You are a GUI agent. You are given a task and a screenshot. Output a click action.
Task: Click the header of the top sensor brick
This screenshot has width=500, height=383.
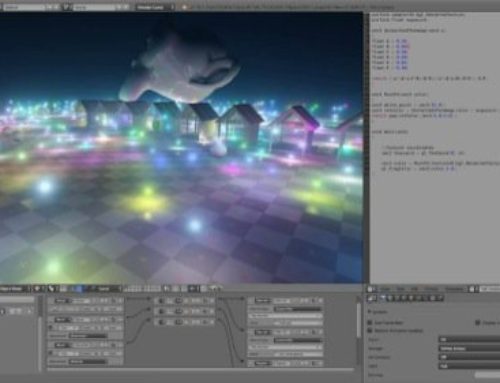click(x=85, y=301)
